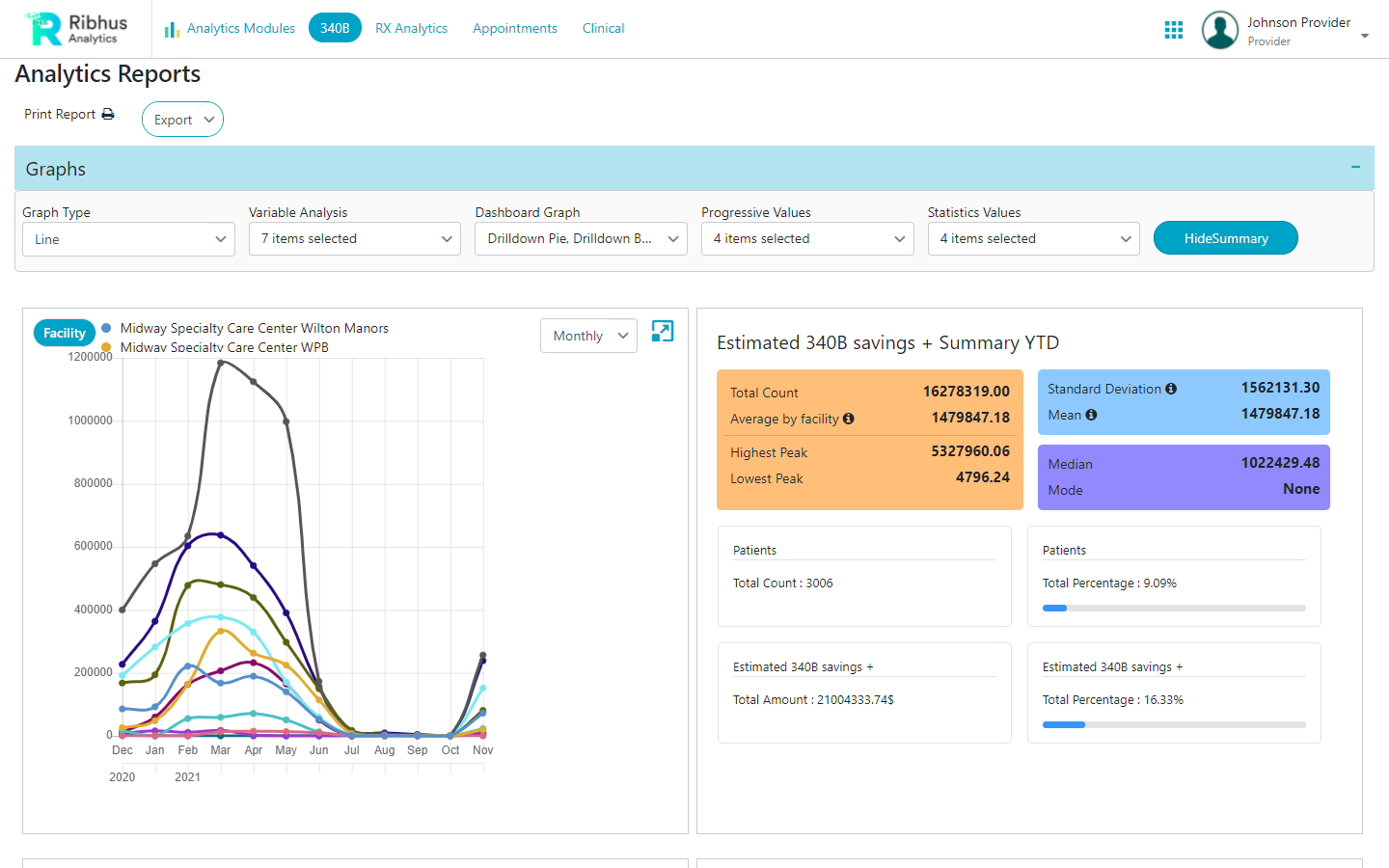Open the Variable Analysis selection dropdown
The width and height of the screenshot is (1389, 868).
(354, 238)
